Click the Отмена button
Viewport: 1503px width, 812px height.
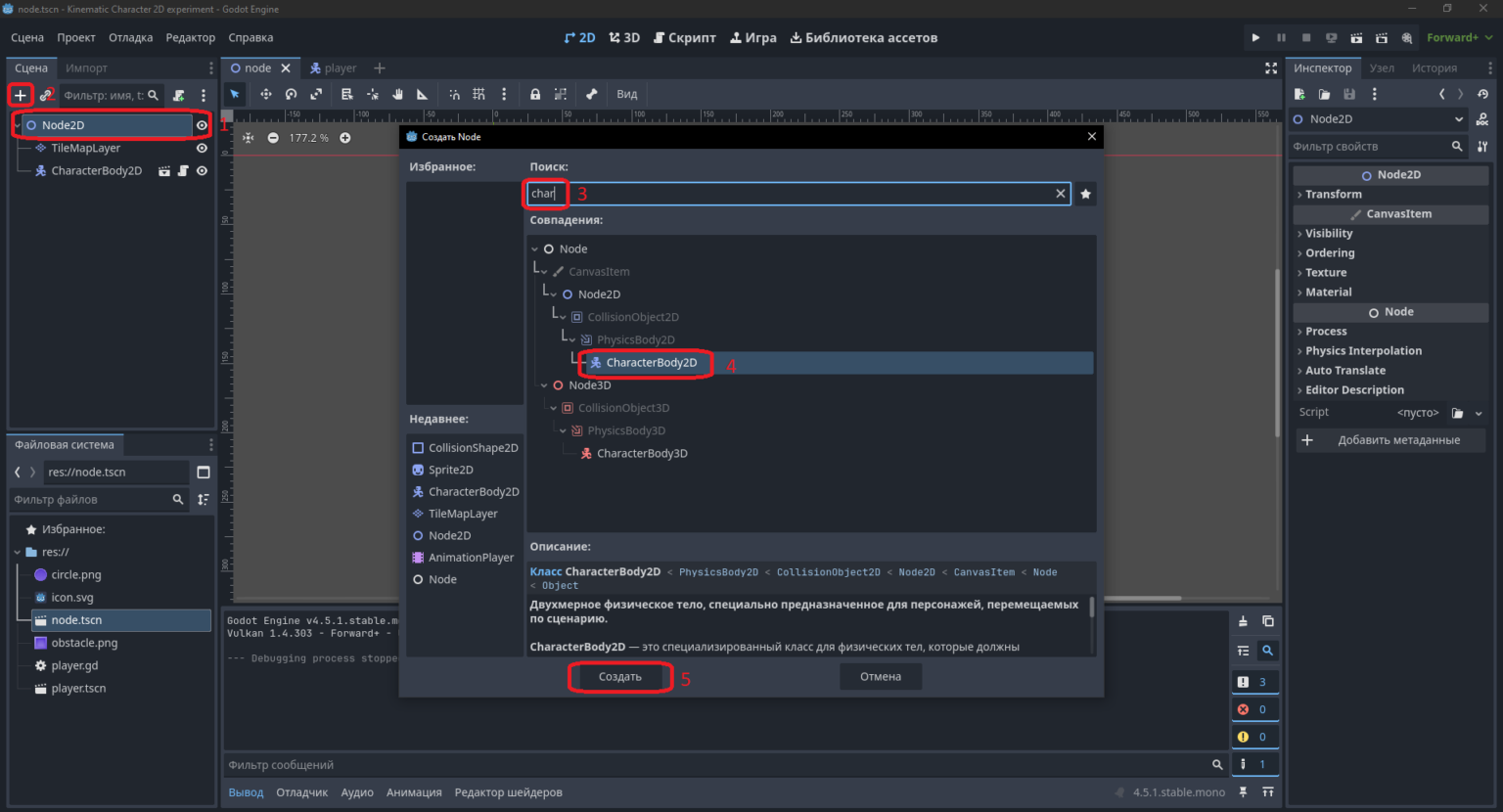881,676
